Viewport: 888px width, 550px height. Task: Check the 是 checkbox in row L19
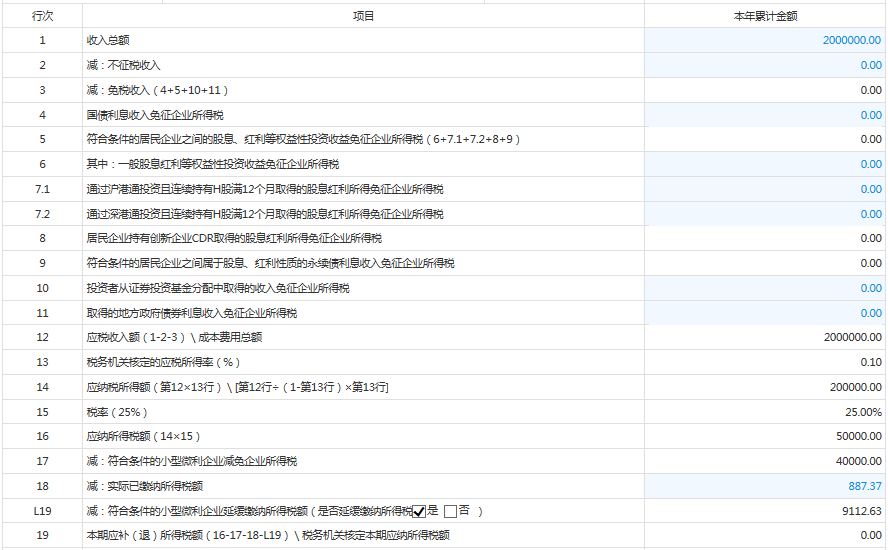419,511
